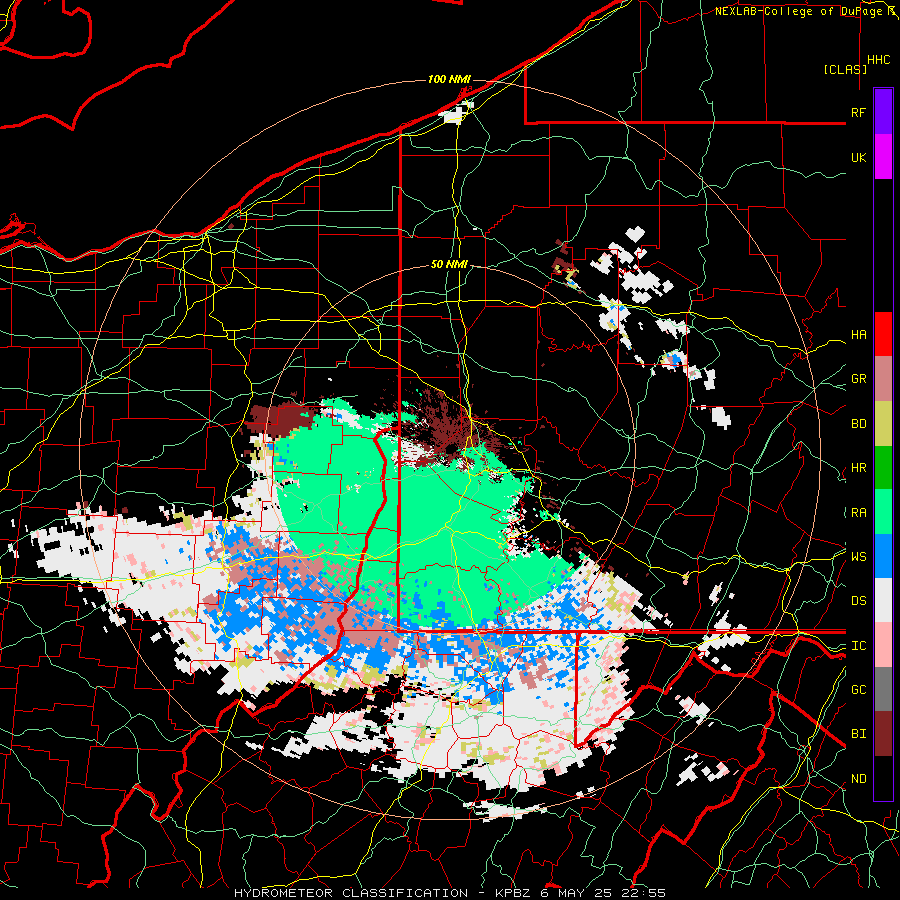Image resolution: width=900 pixels, height=900 pixels.
Task: Click the ND legend label
Action: point(858,779)
